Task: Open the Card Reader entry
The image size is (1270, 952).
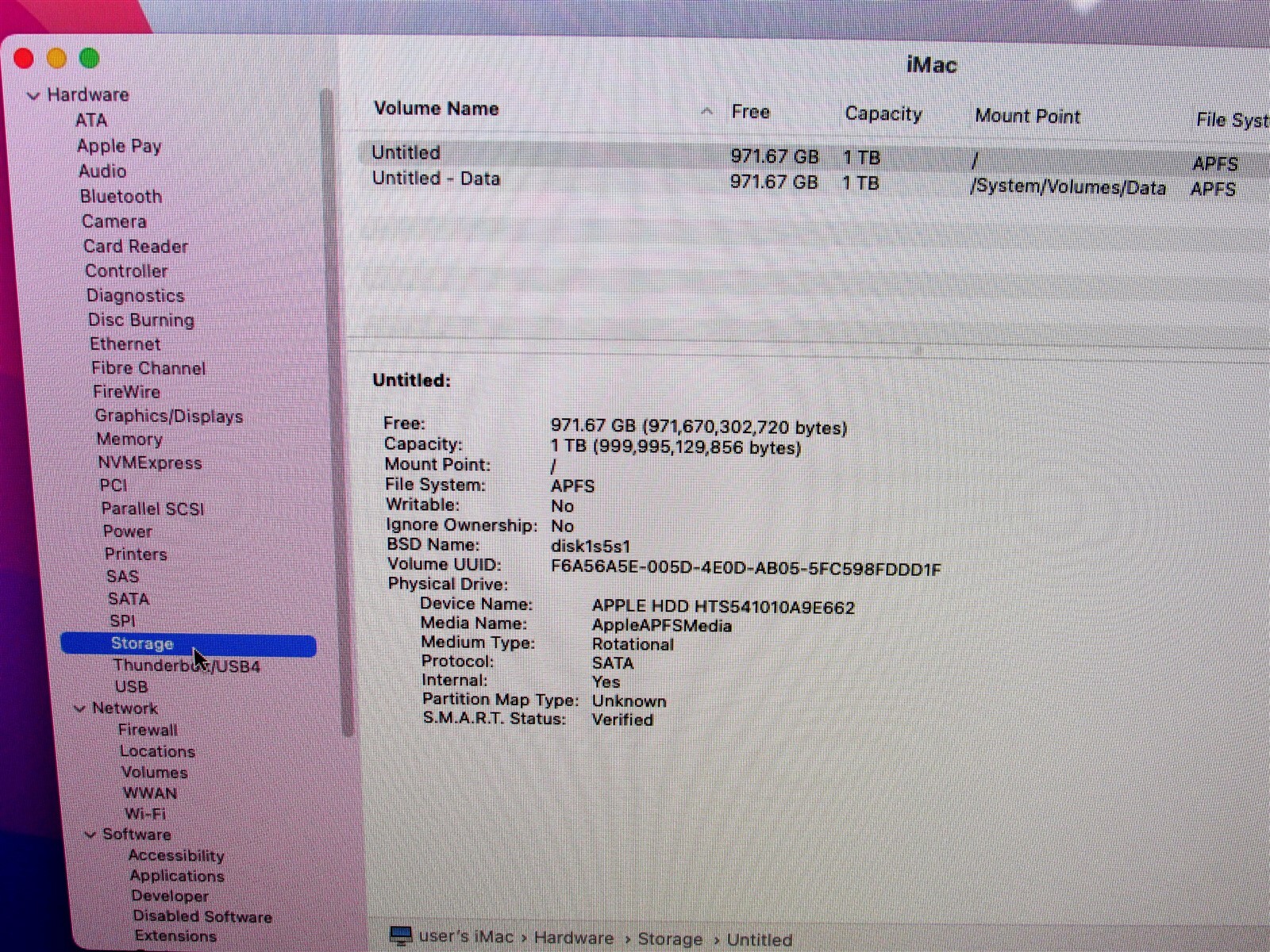Action: pos(136,247)
